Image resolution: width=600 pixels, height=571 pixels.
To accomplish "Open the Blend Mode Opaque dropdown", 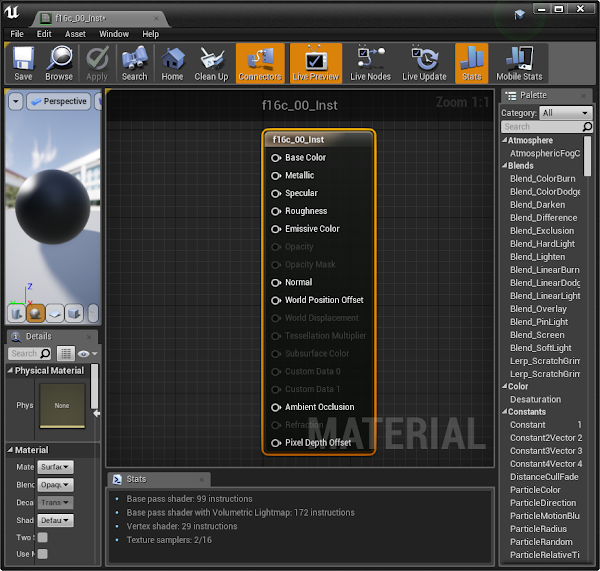I will [x=55, y=485].
